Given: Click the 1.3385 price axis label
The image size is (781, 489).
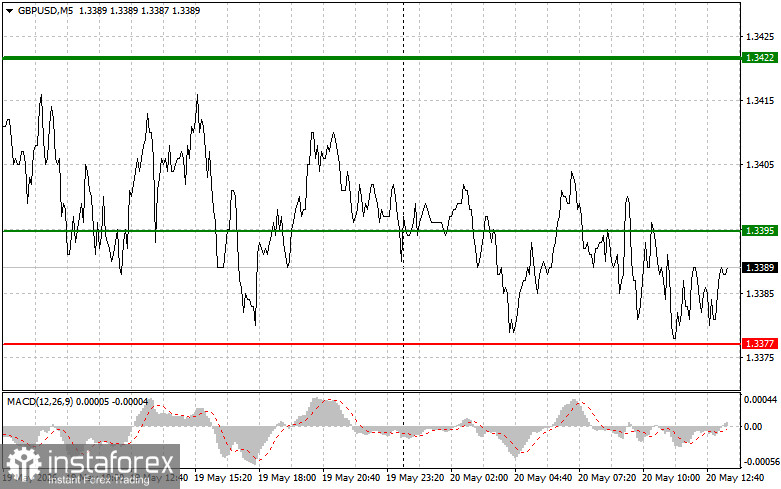Looking at the screenshot, I should pos(760,293).
